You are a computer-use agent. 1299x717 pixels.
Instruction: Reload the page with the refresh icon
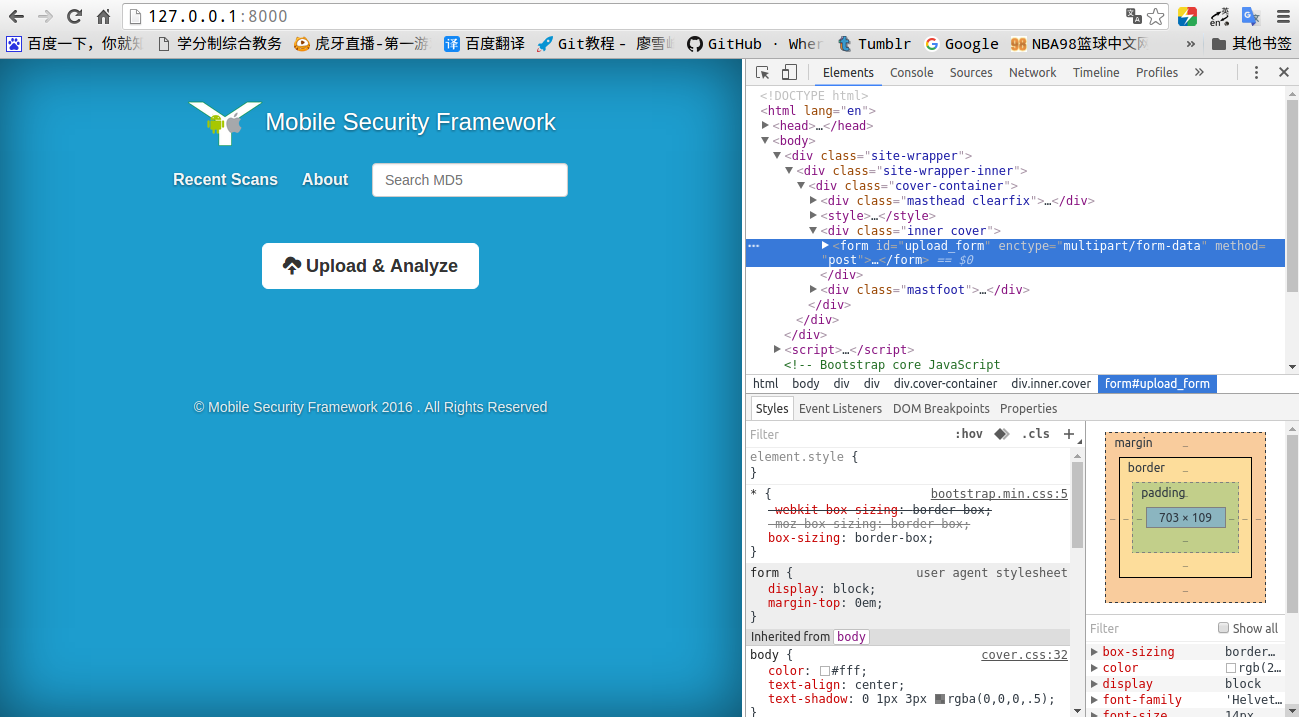[x=74, y=16]
